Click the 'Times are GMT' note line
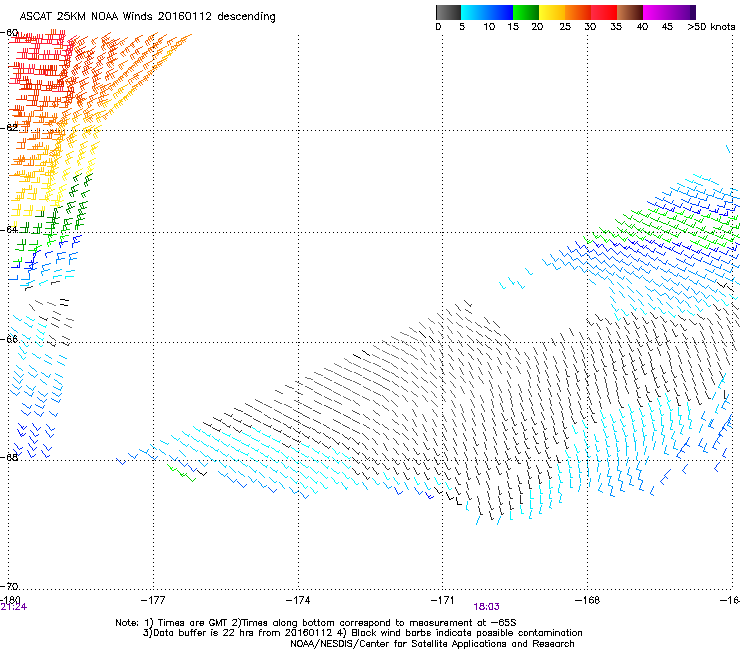740x650 pixels. (x=316, y=623)
